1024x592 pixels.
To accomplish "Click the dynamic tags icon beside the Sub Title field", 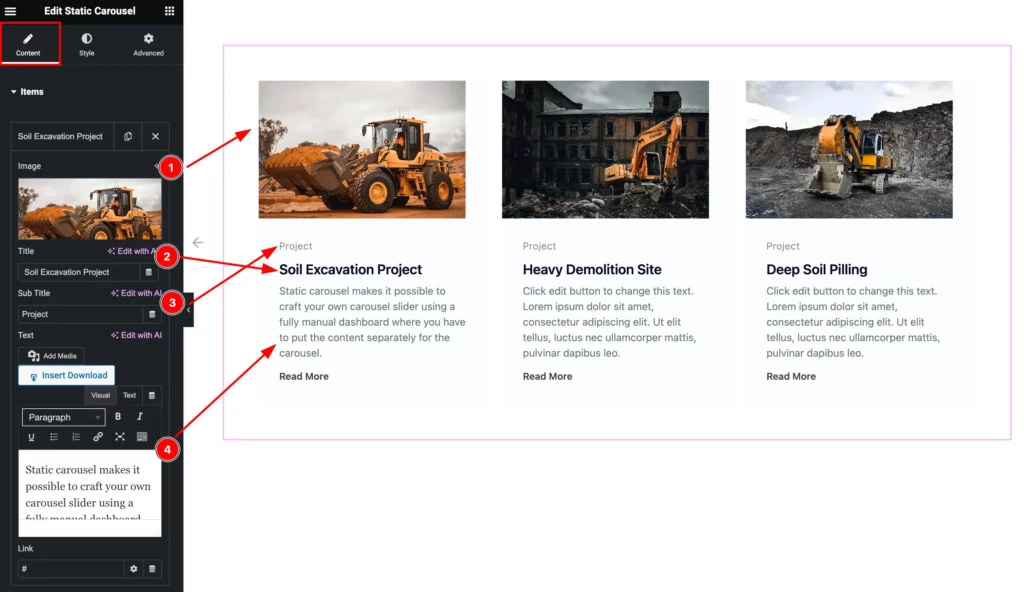I will [152, 314].
